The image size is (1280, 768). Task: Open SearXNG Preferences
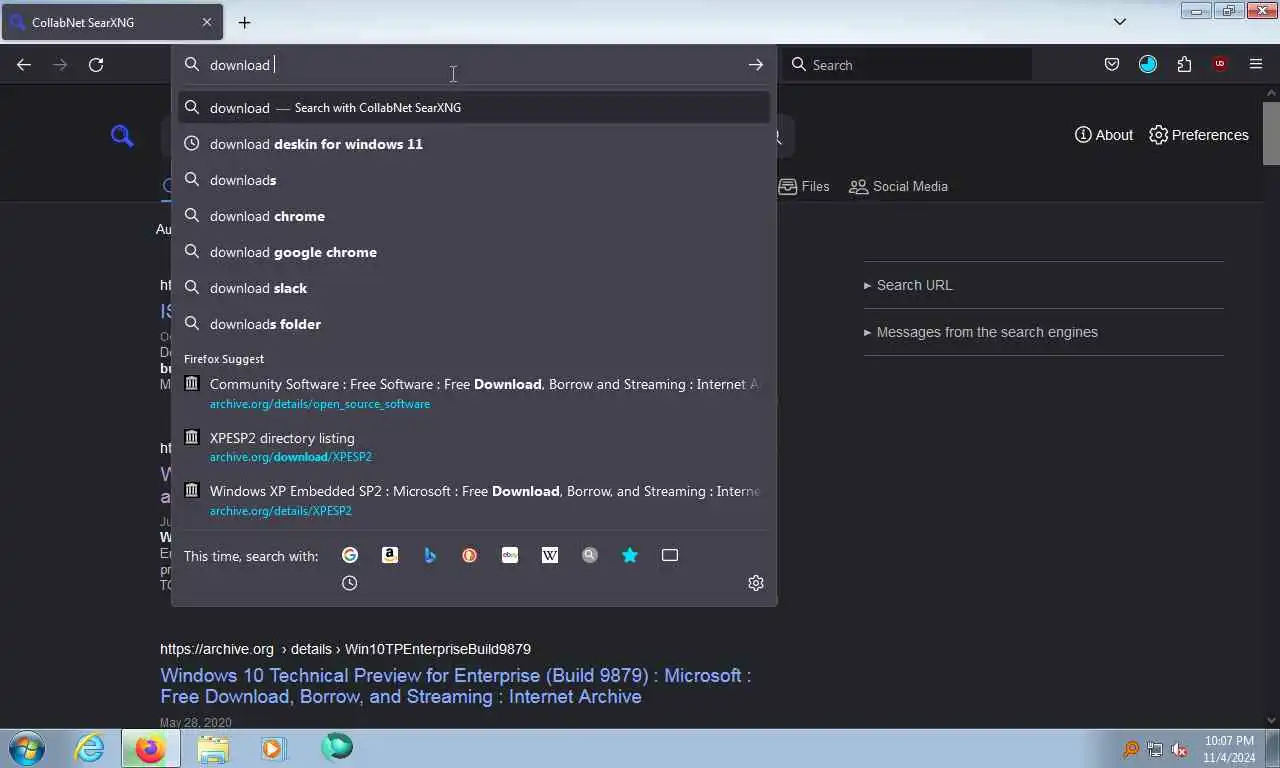click(x=1199, y=135)
